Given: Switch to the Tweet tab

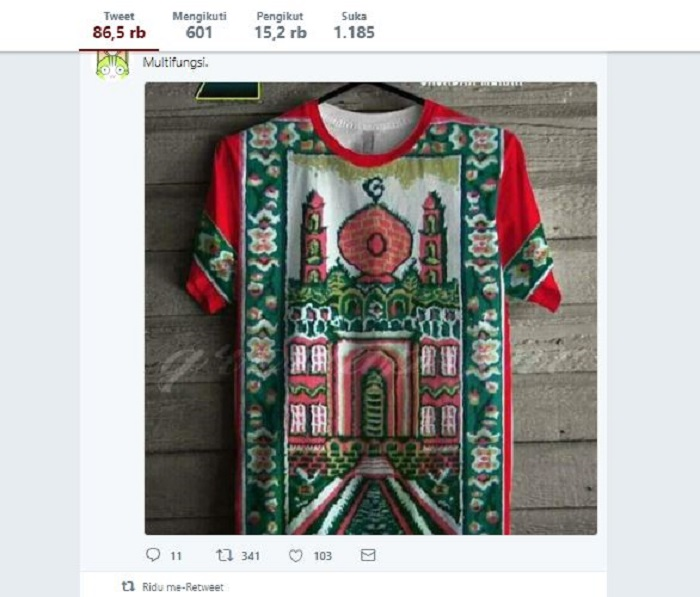Looking at the screenshot, I should (x=119, y=25).
